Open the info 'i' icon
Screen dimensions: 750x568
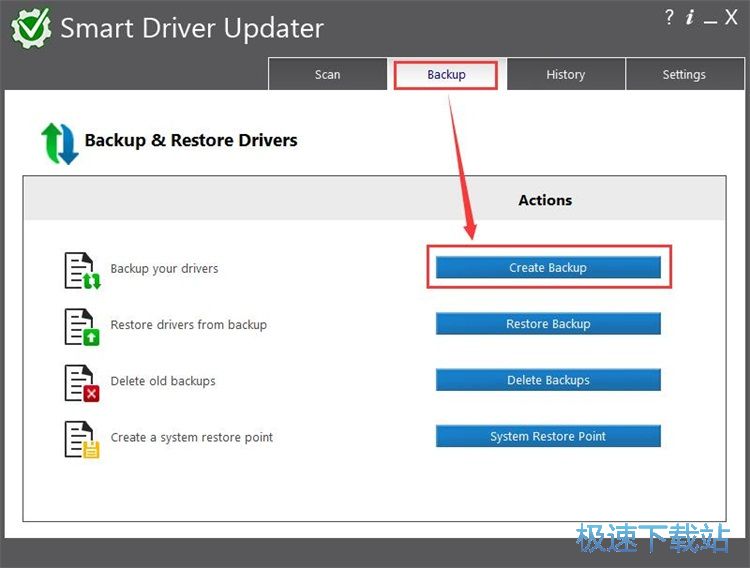(690, 18)
